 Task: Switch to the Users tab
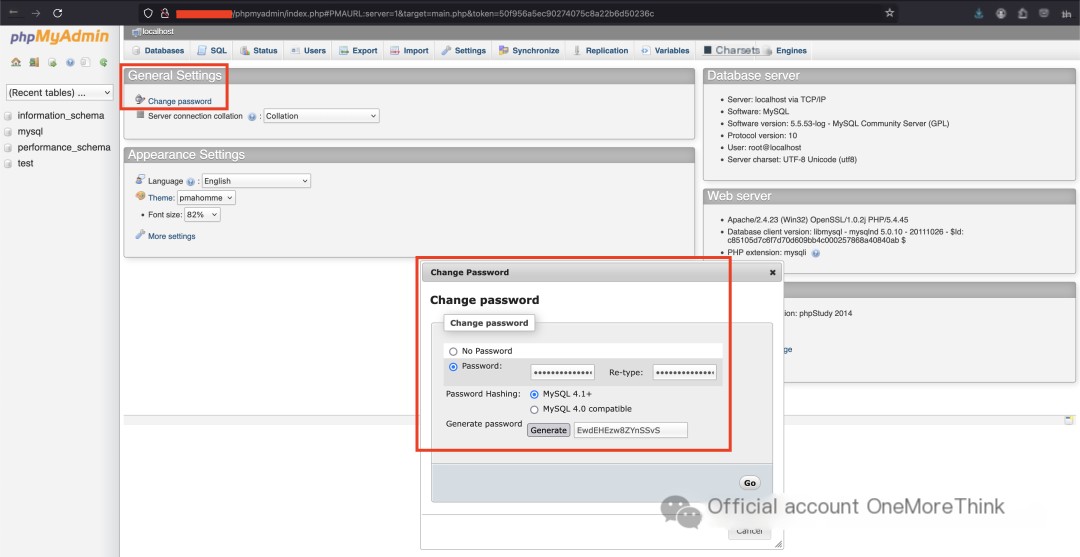(x=309, y=51)
